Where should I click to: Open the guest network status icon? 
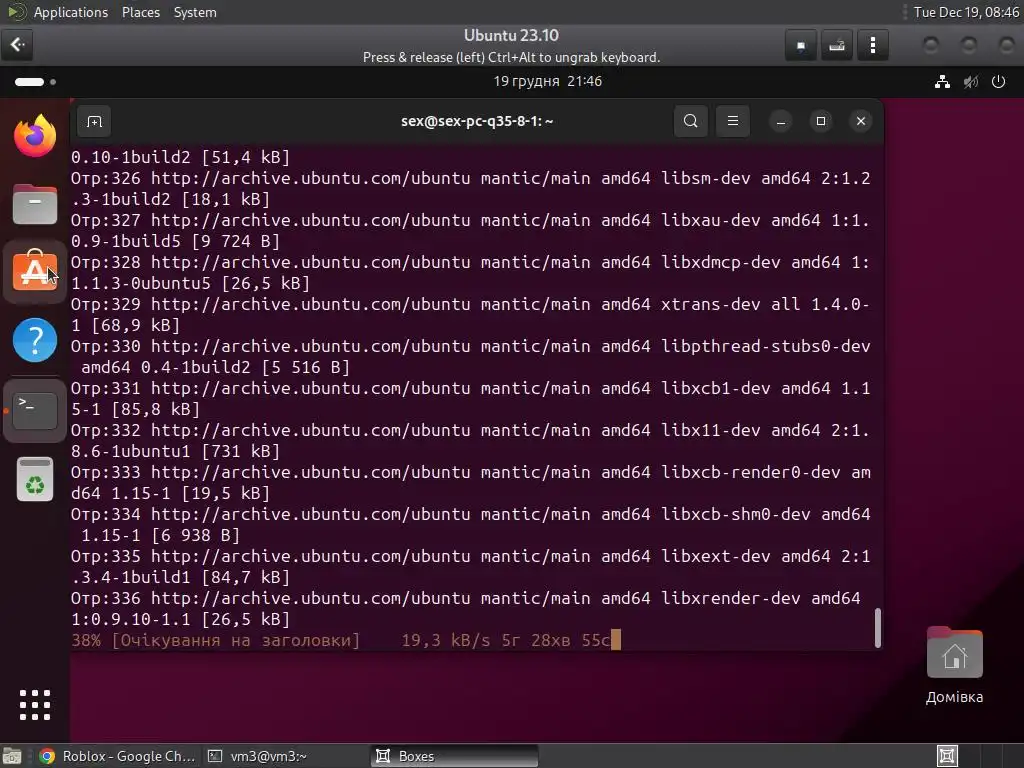[x=942, y=82]
